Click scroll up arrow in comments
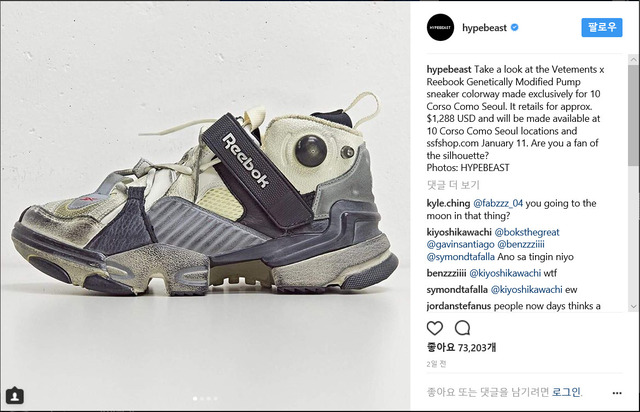640x412 pixels. tap(633, 60)
